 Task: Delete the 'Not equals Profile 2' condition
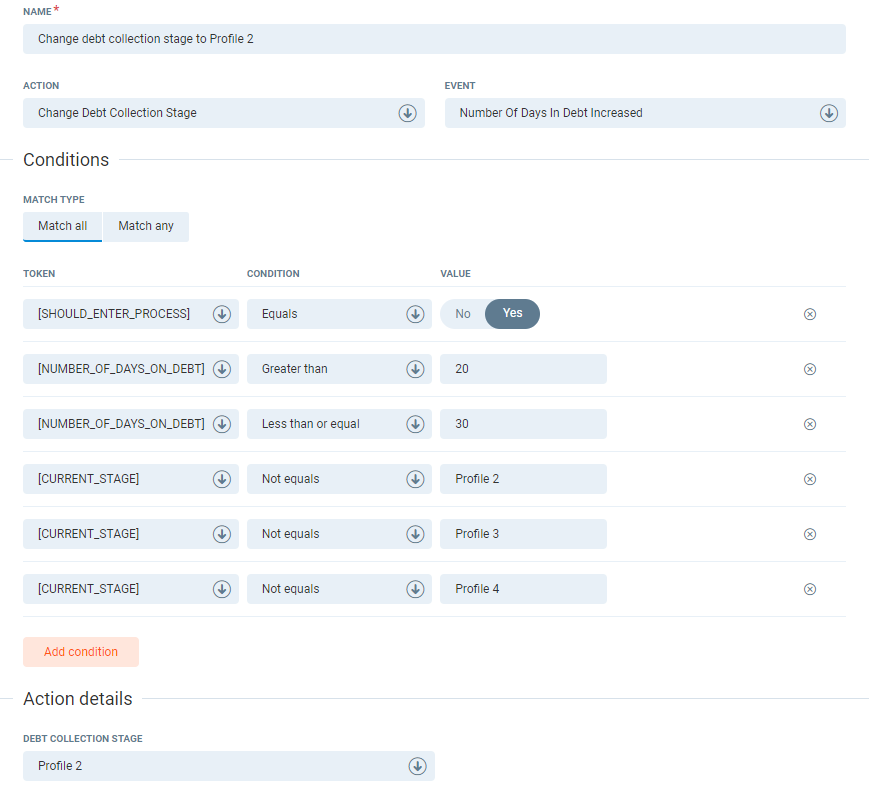pos(810,479)
